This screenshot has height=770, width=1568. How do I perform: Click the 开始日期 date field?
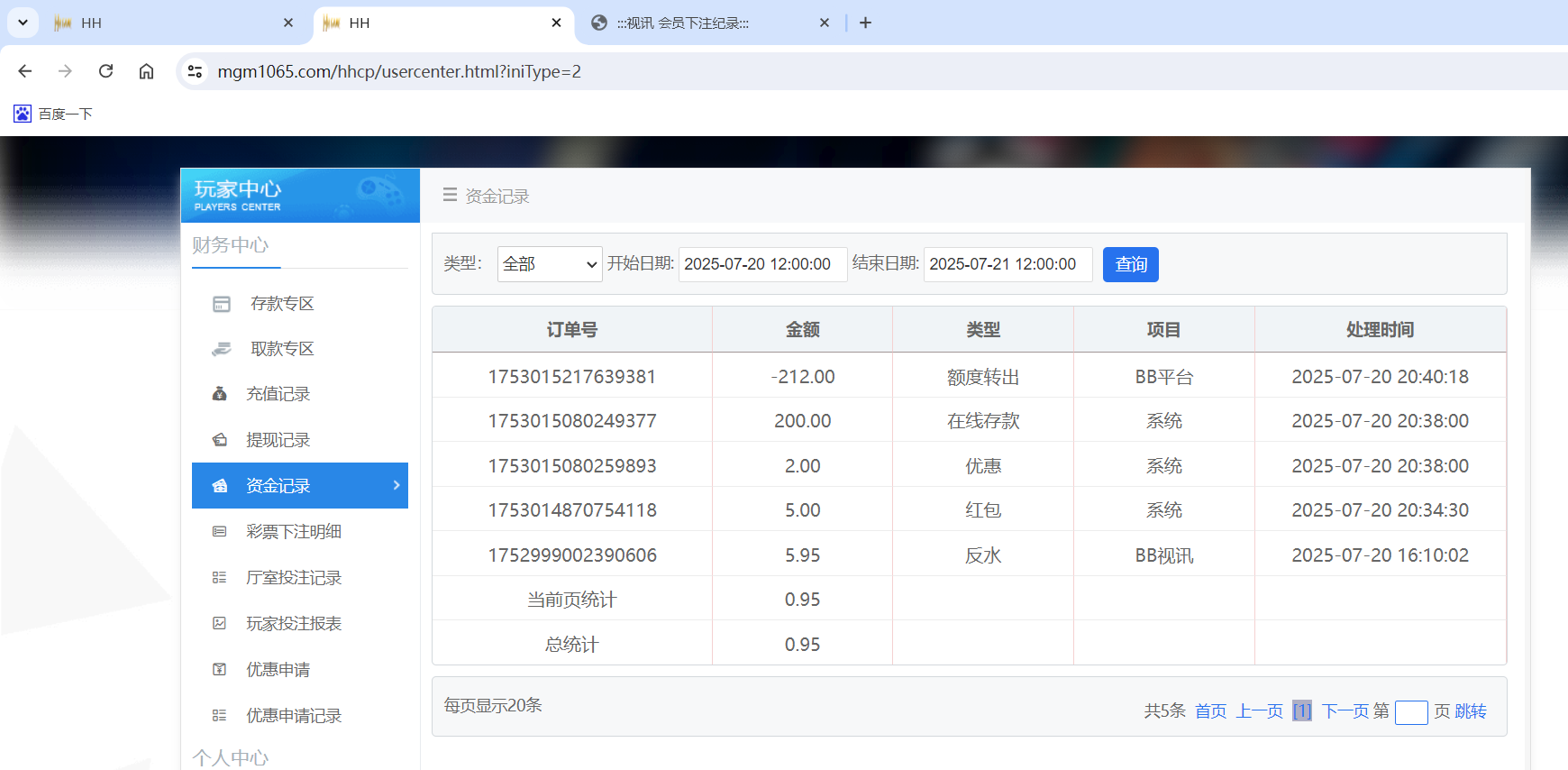pos(762,264)
